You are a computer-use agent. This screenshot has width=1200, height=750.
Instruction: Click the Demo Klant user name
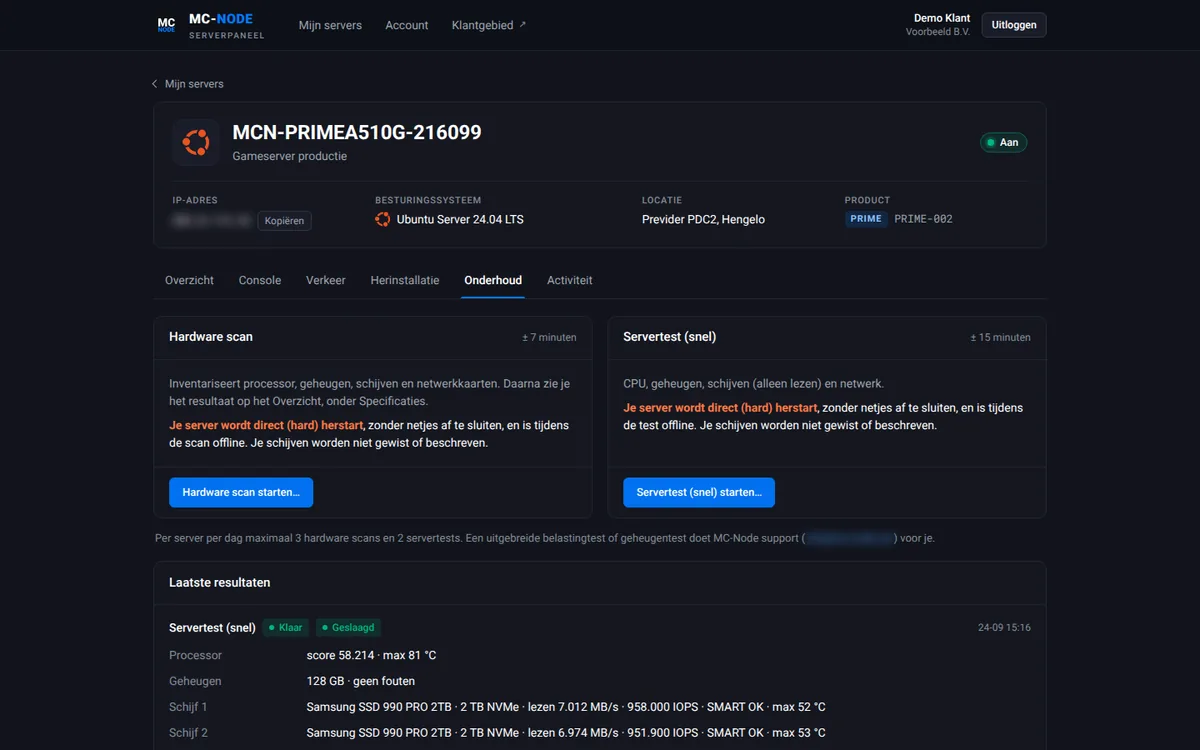click(942, 18)
